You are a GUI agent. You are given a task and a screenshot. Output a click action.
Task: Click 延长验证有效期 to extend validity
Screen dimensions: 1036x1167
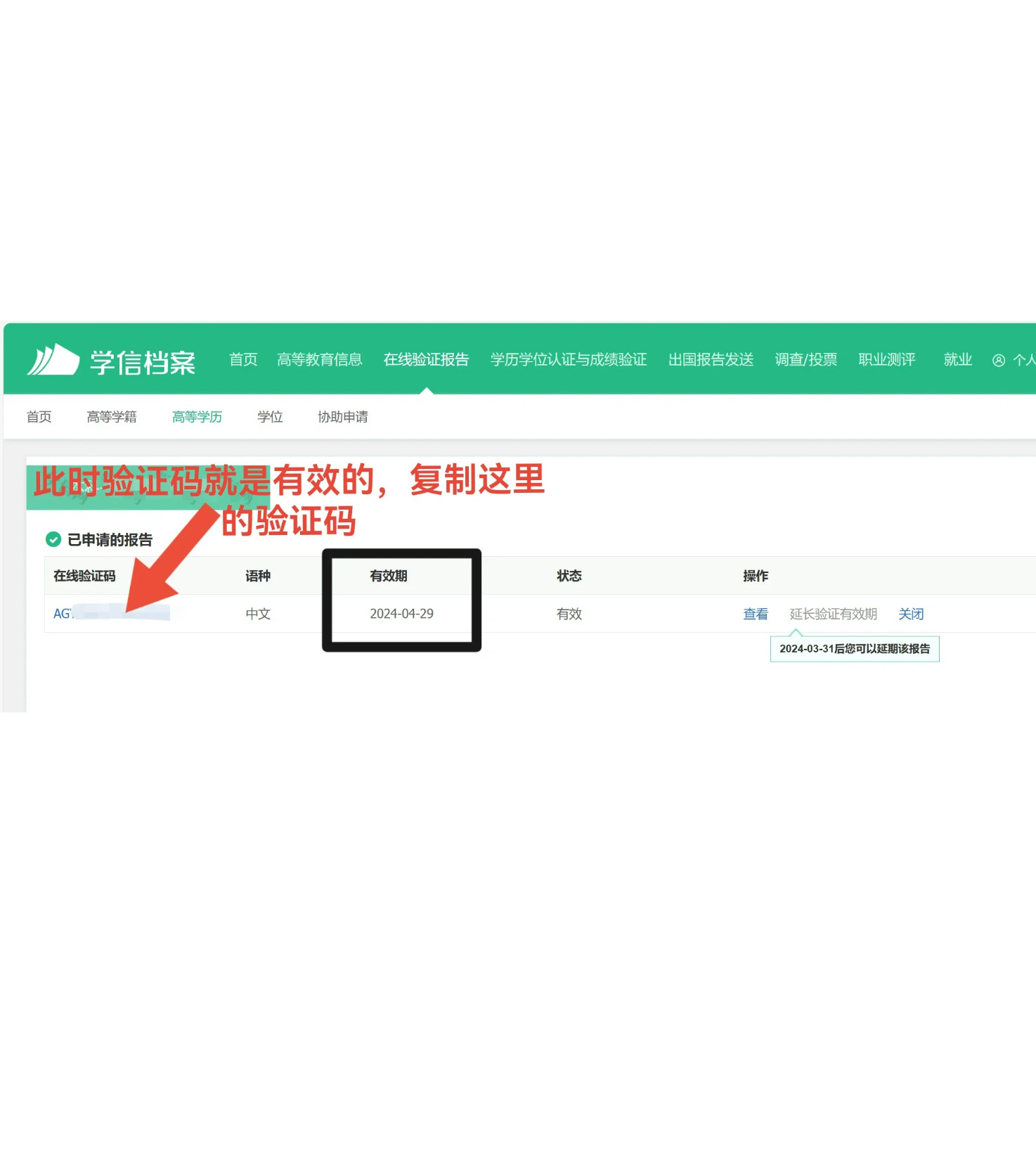pos(833,614)
